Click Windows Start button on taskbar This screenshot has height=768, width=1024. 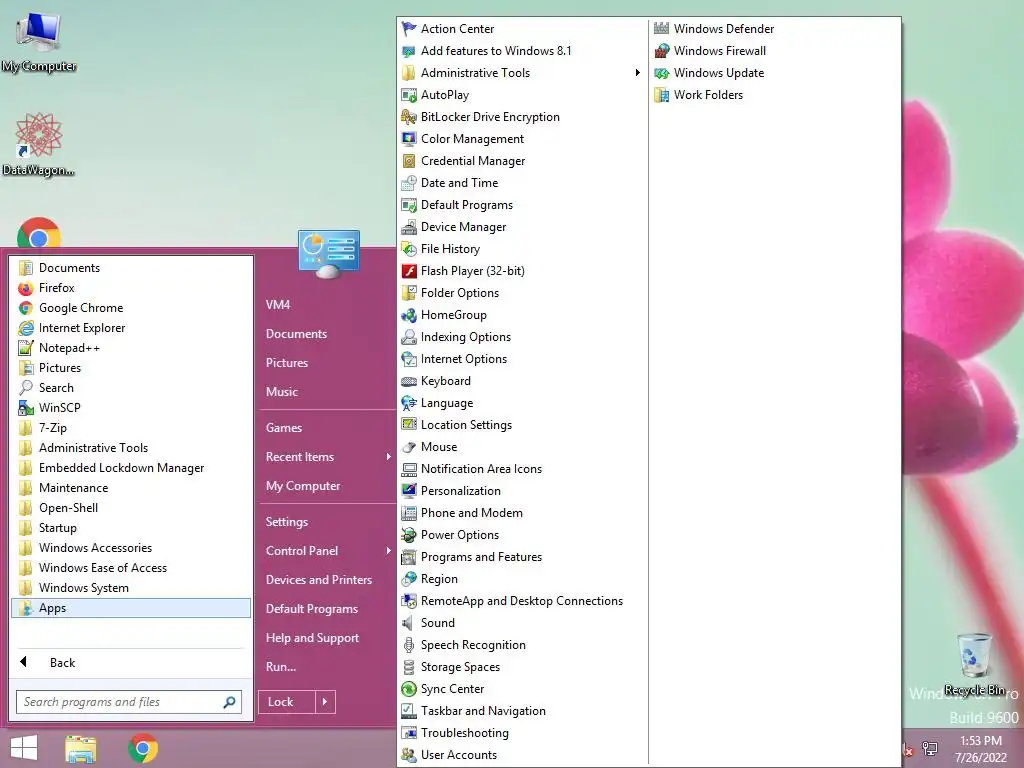[24, 748]
